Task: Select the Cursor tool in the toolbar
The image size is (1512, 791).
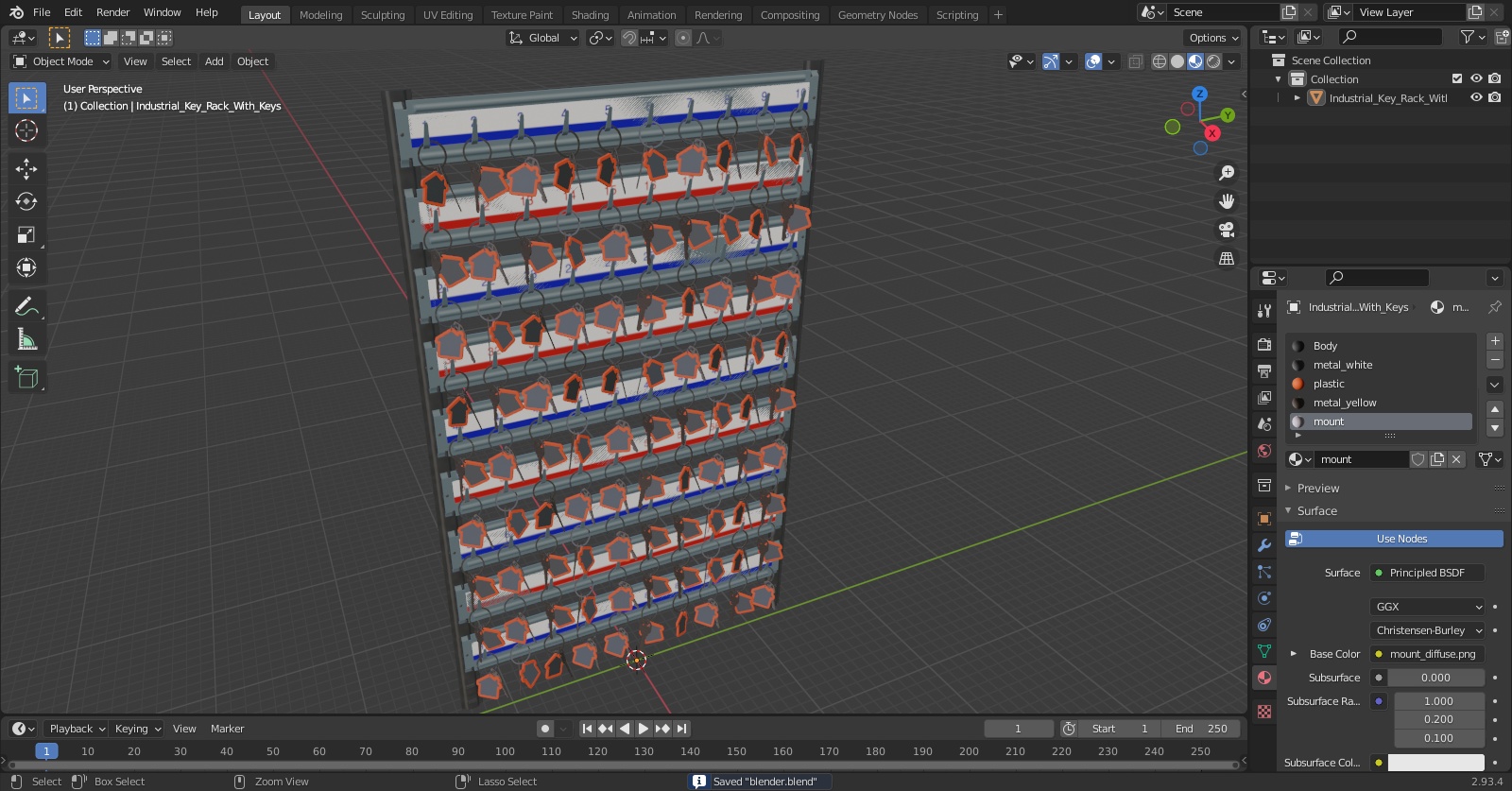Action: click(x=26, y=130)
